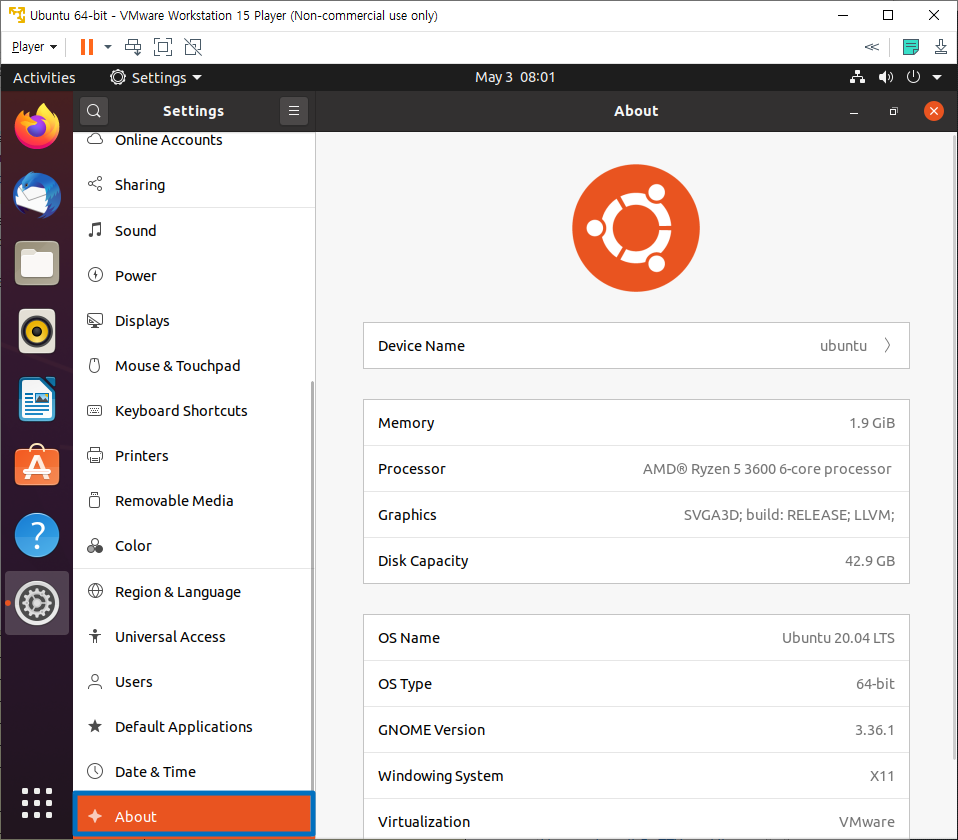Open the Player dropdown menu in VMware

[34, 47]
